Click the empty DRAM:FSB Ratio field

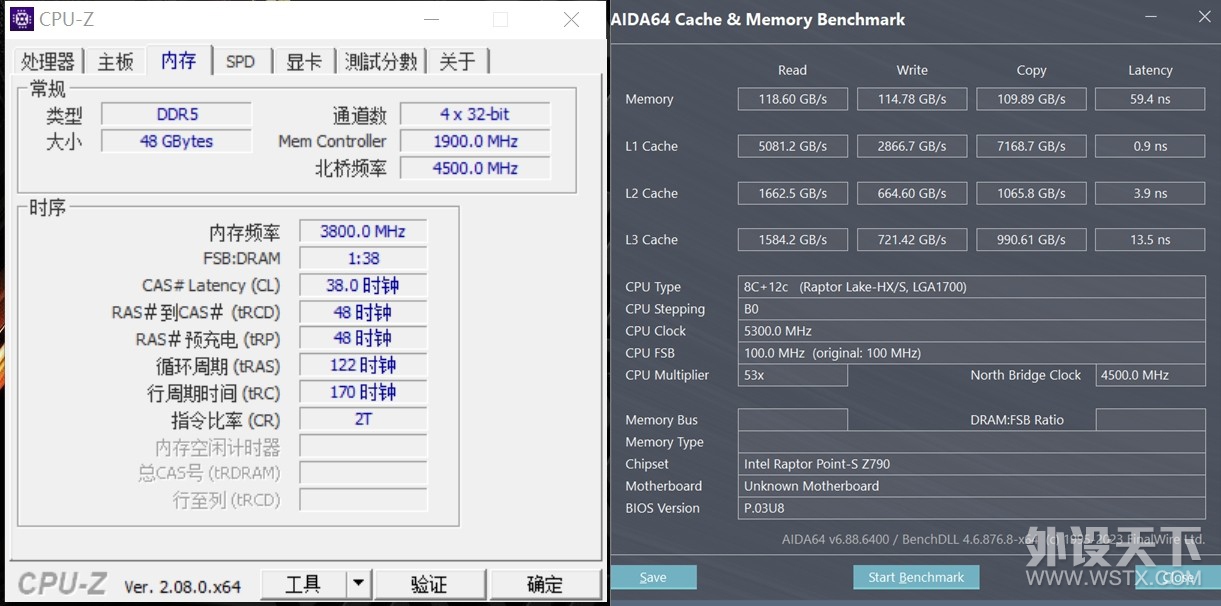1150,420
